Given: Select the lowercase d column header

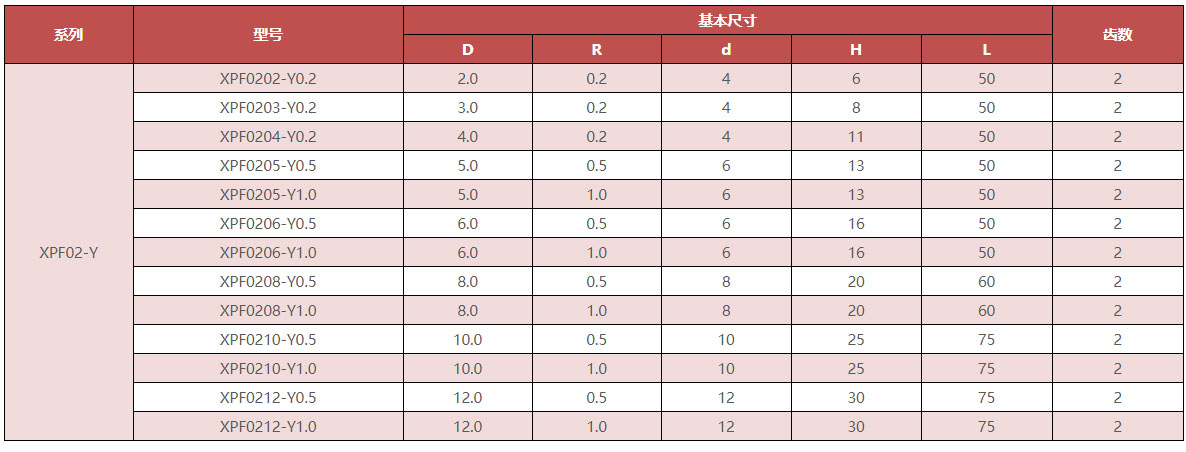Looking at the screenshot, I should click(727, 49).
